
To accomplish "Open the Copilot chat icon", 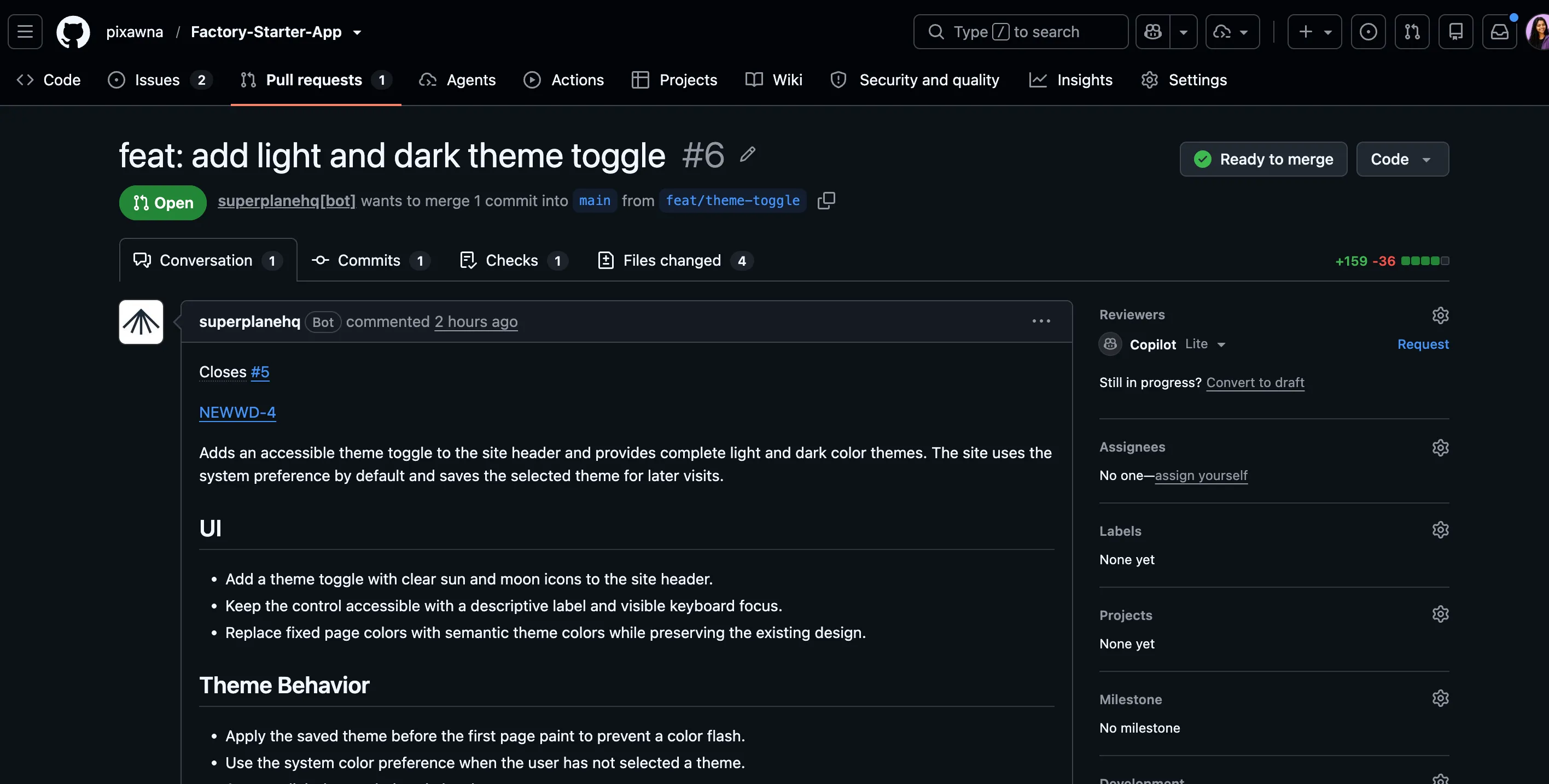I will tap(1153, 32).
